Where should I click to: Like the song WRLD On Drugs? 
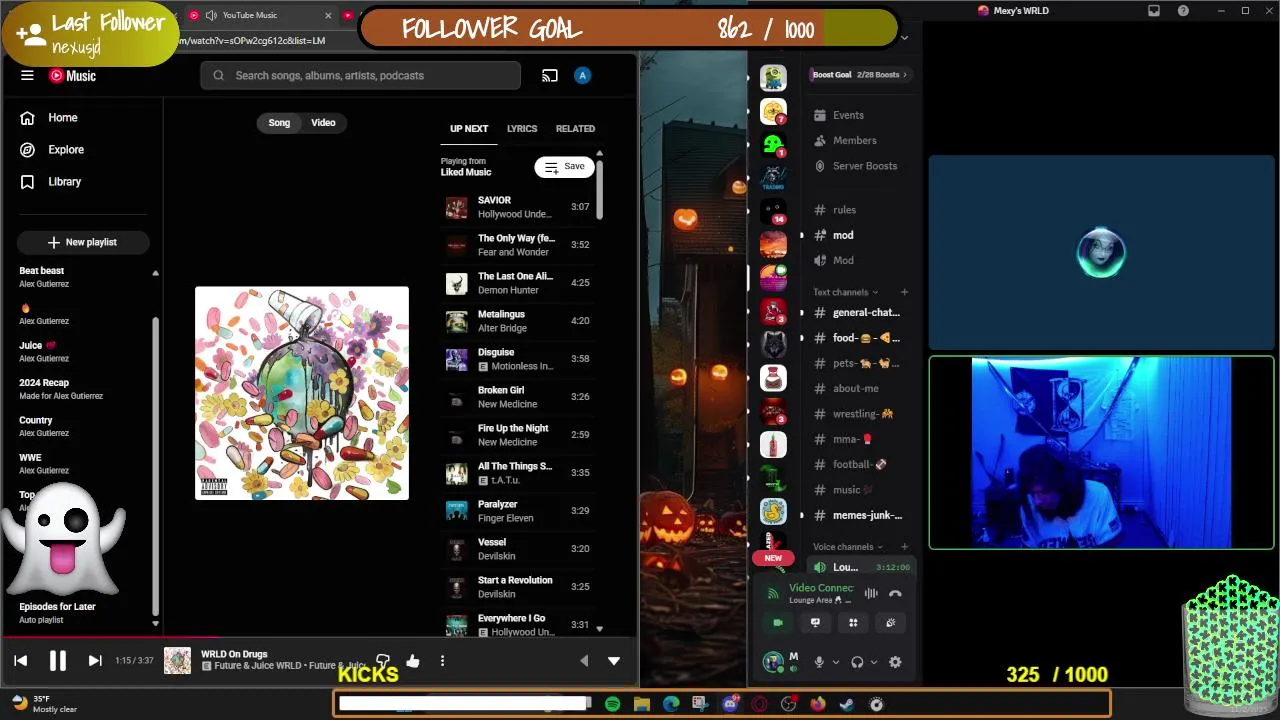point(413,661)
